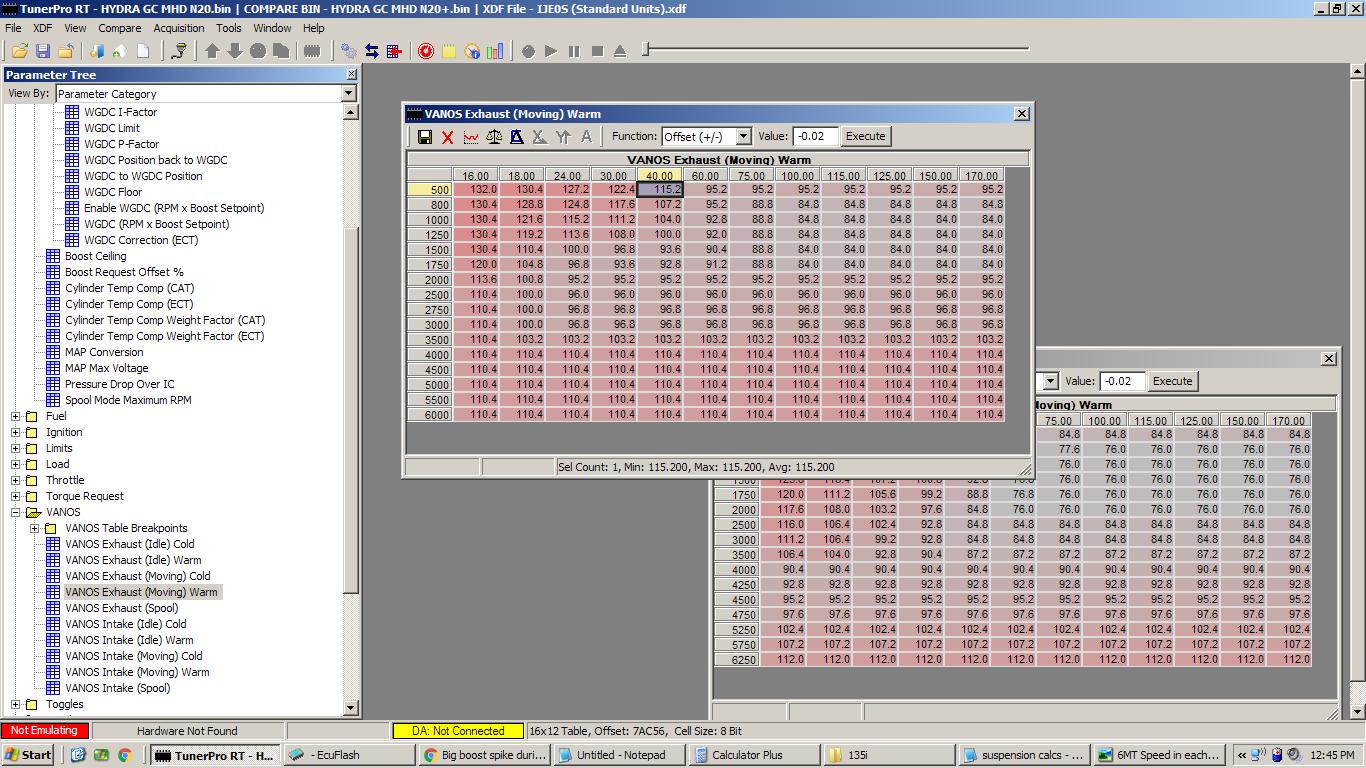Click the upload arrow icon in main toolbar
1366x768 pixels.
click(212, 51)
